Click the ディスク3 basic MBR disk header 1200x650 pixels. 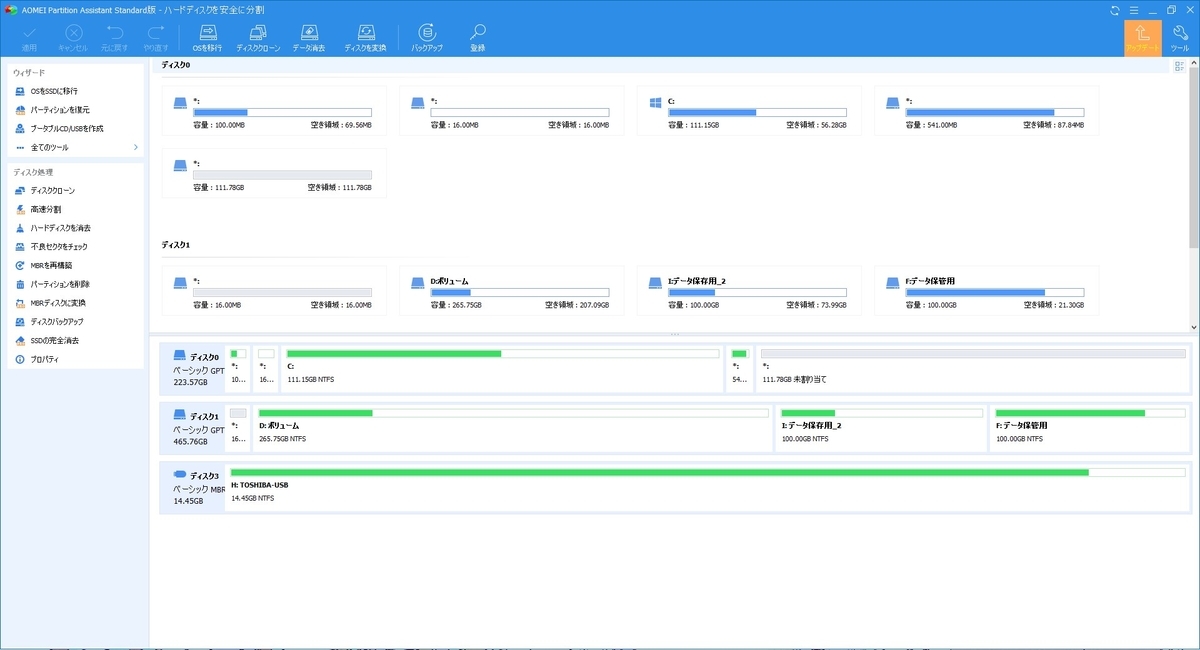coord(193,487)
